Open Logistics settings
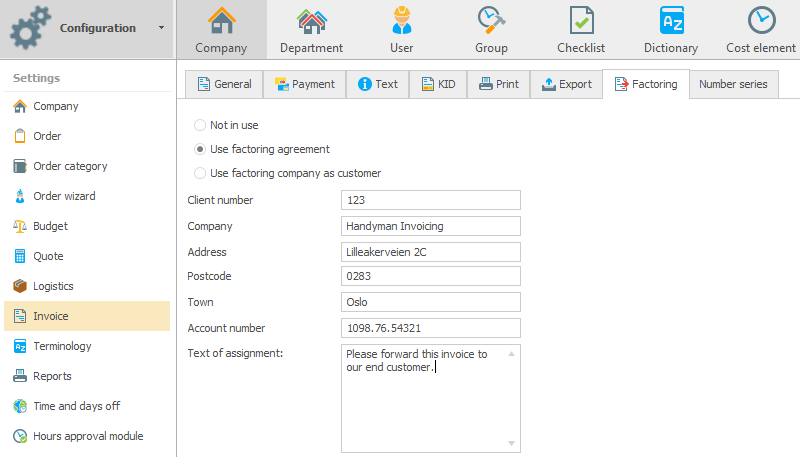Viewport: 800px width, 457px height. (87, 286)
